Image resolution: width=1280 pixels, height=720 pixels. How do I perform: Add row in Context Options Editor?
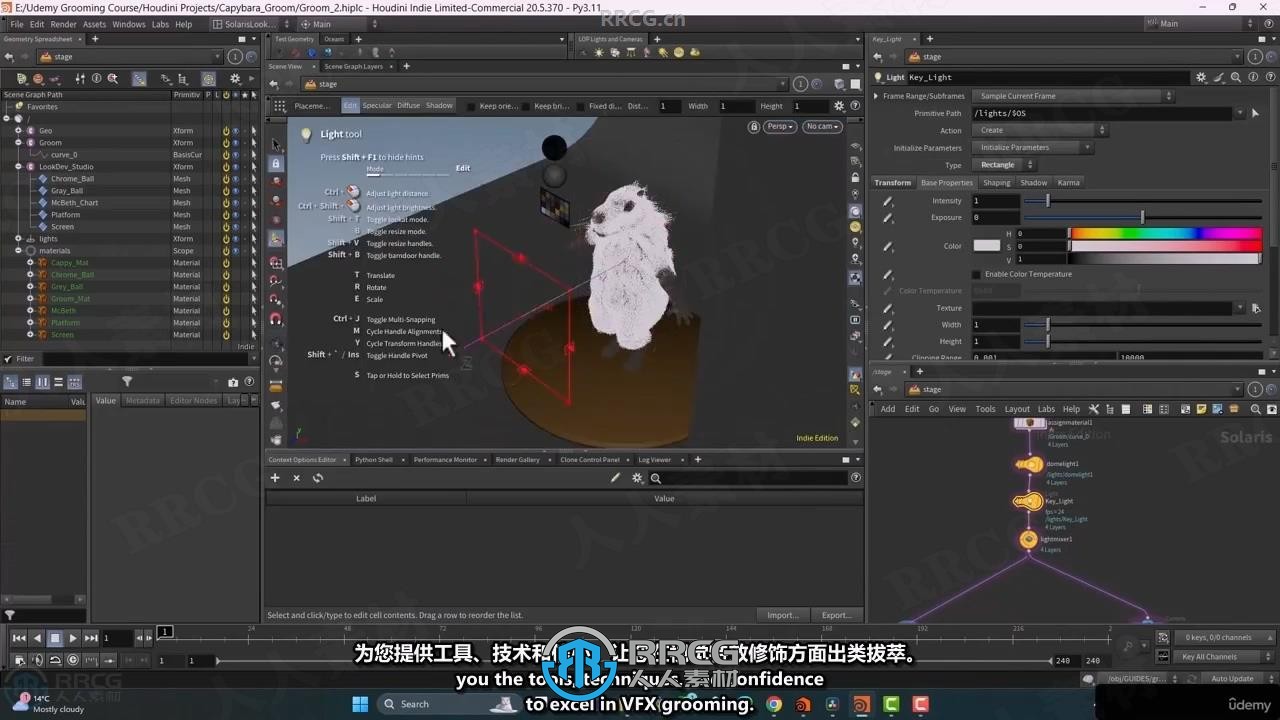[275, 478]
